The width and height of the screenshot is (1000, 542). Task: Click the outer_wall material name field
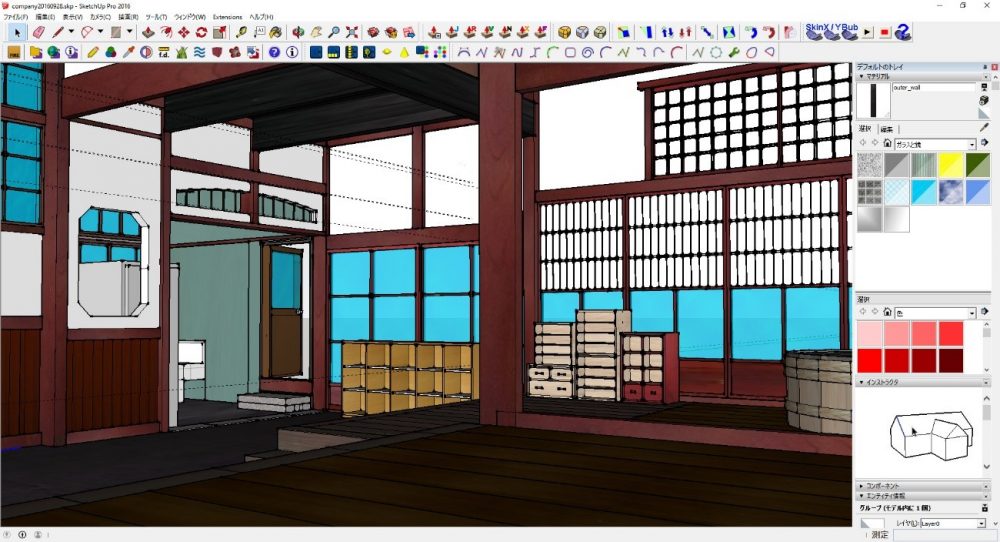tap(932, 88)
